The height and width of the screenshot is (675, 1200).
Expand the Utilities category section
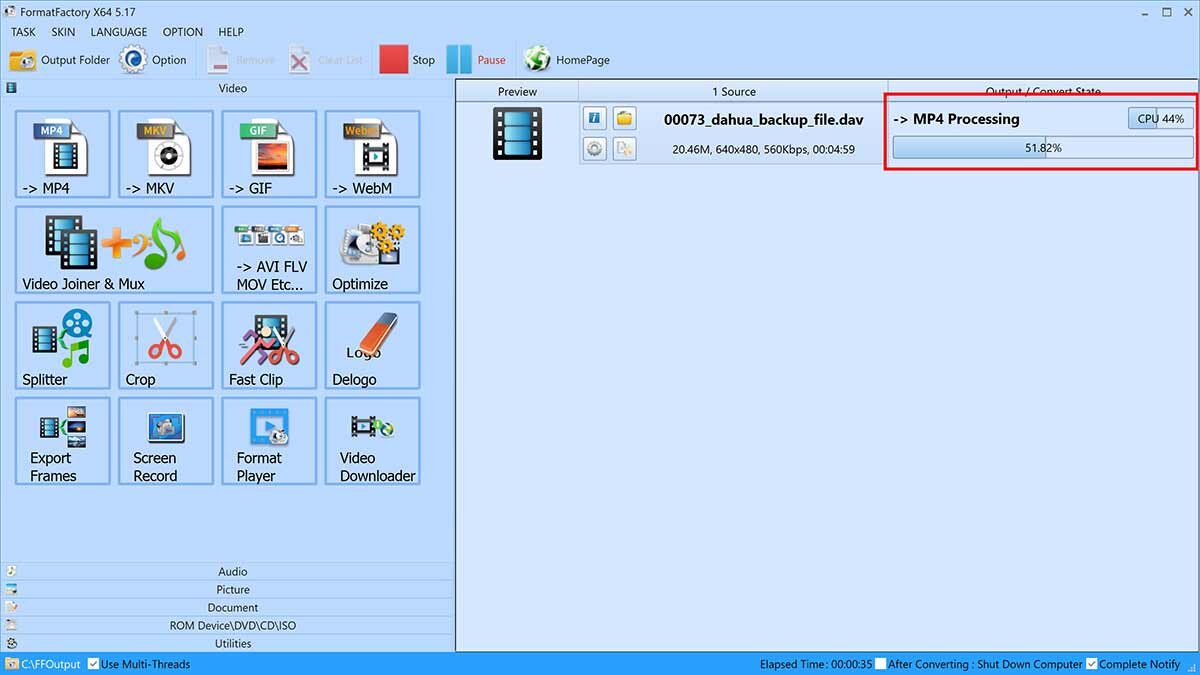pyautogui.click(x=232, y=644)
